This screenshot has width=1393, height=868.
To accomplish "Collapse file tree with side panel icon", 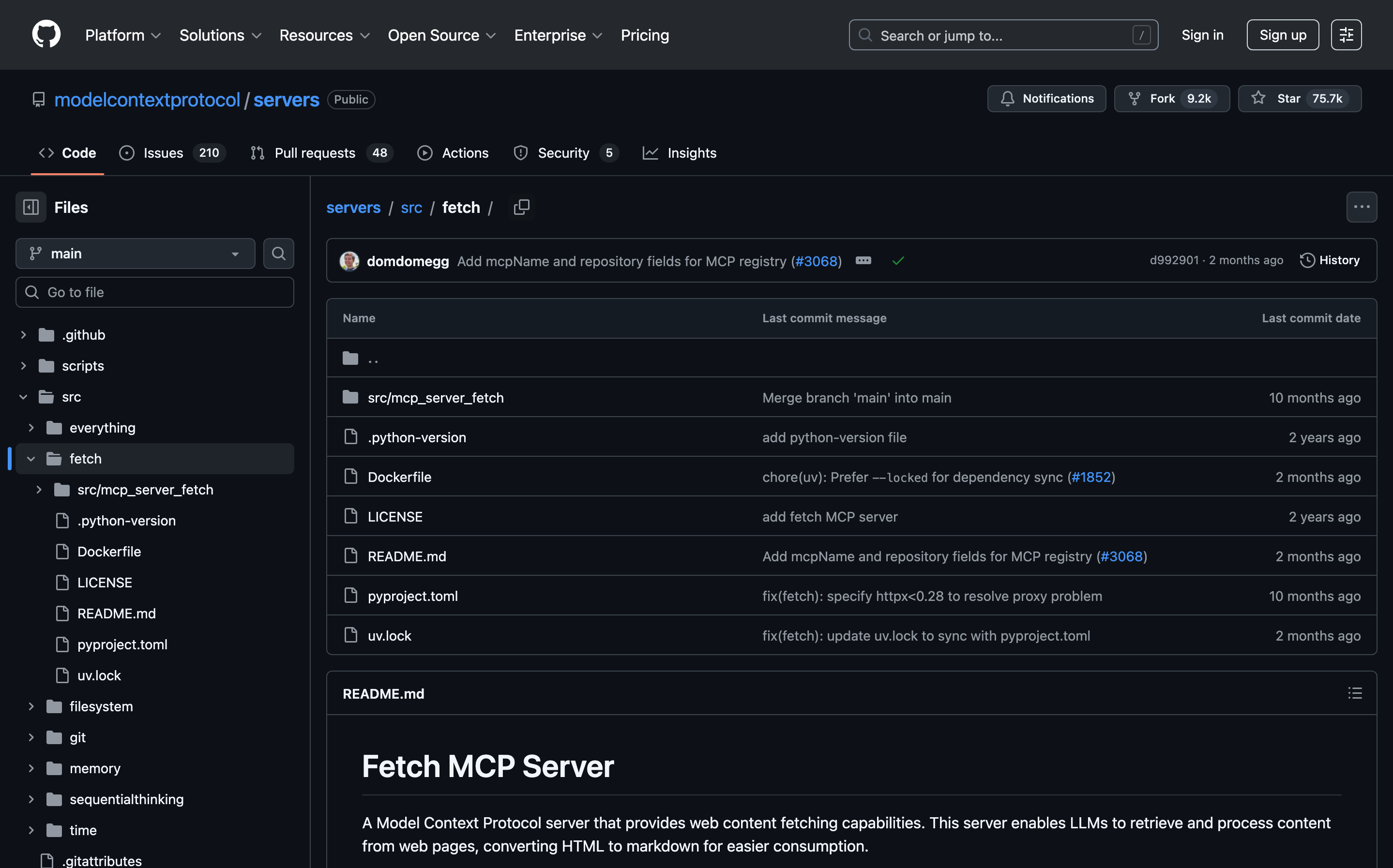I will pyautogui.click(x=31, y=207).
